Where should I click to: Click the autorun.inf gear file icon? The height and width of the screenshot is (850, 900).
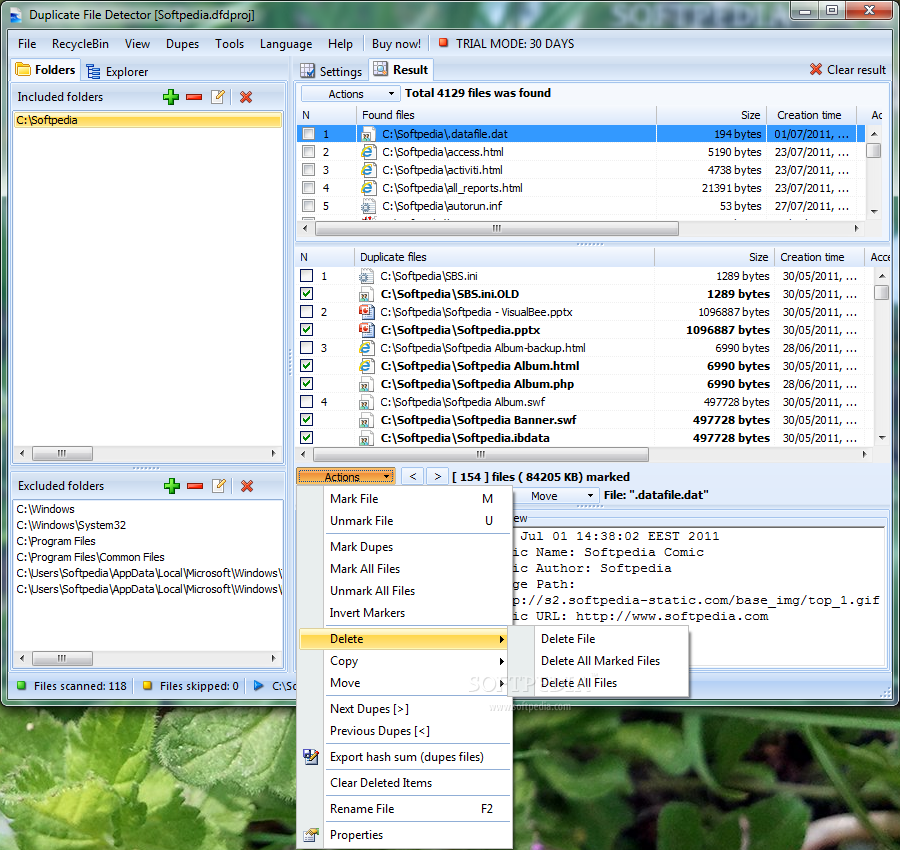(x=367, y=205)
